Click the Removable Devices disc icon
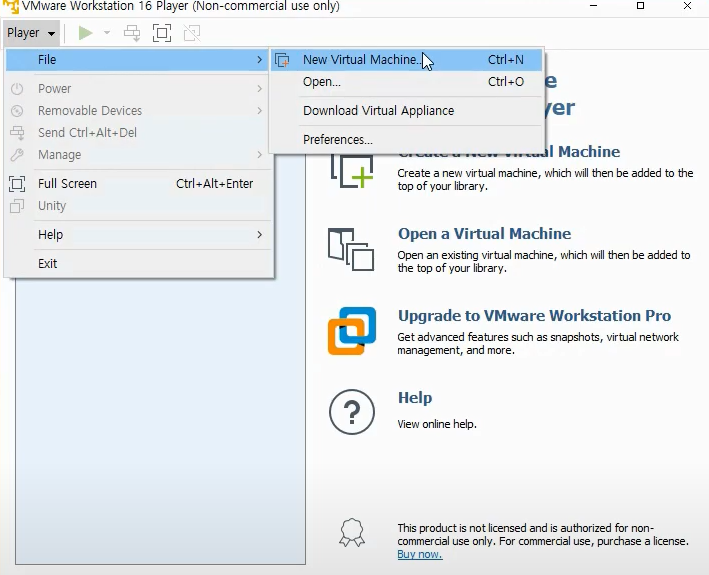 tap(17, 111)
